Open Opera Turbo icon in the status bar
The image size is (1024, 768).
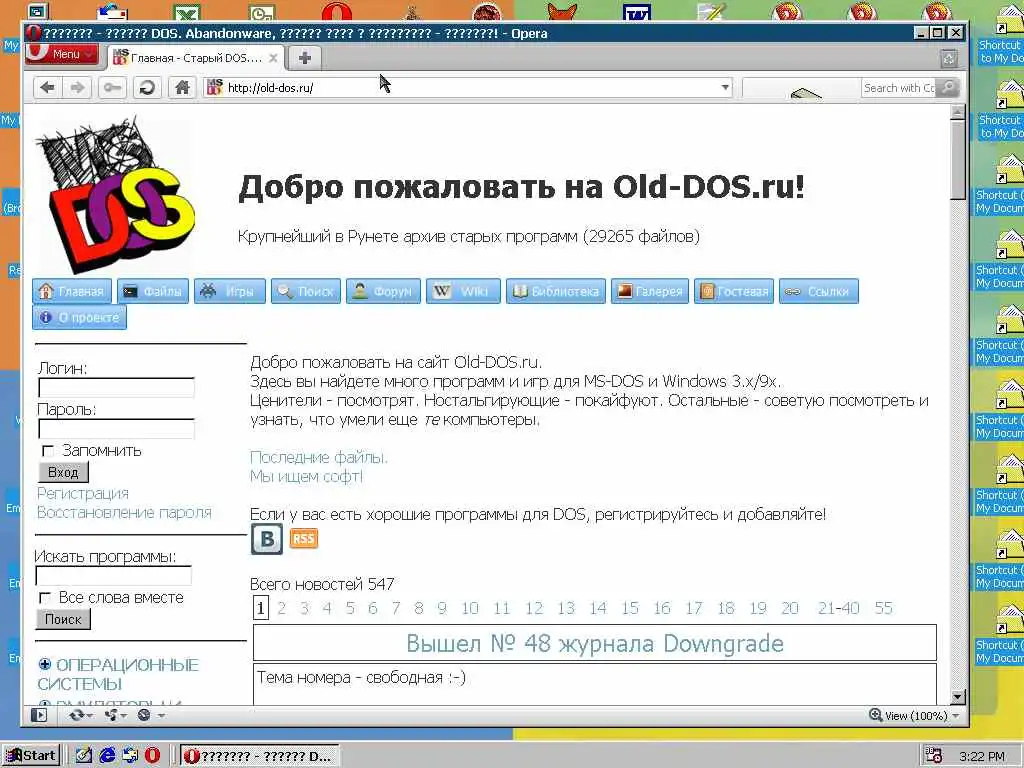point(144,715)
